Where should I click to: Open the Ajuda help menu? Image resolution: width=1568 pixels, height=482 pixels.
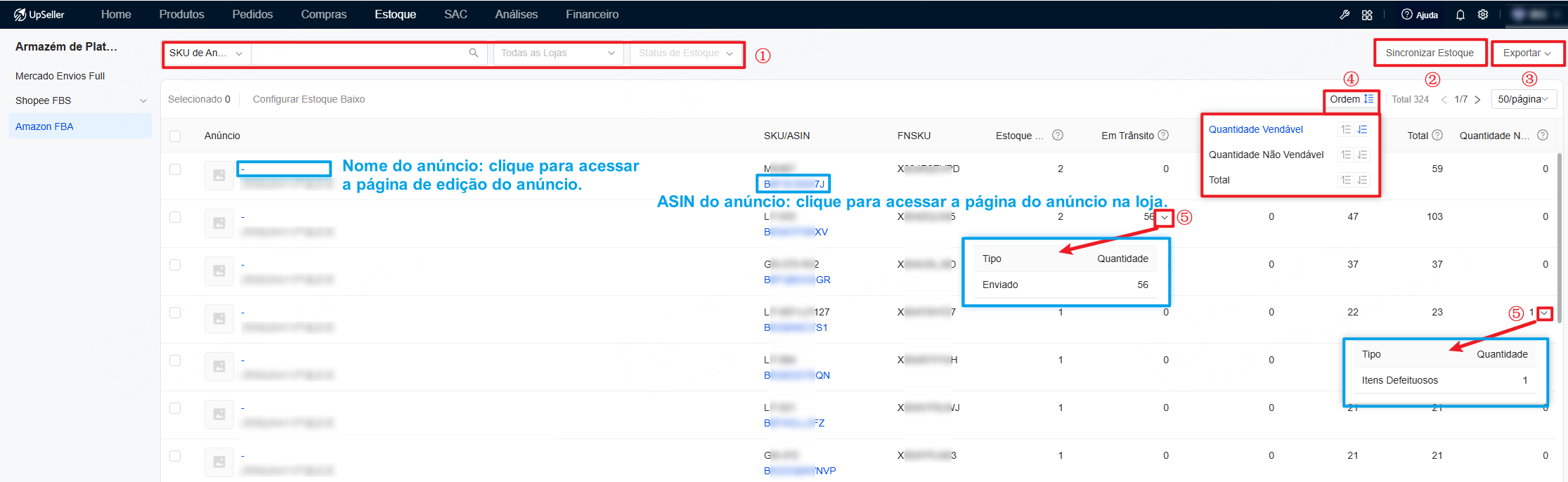coord(1419,14)
